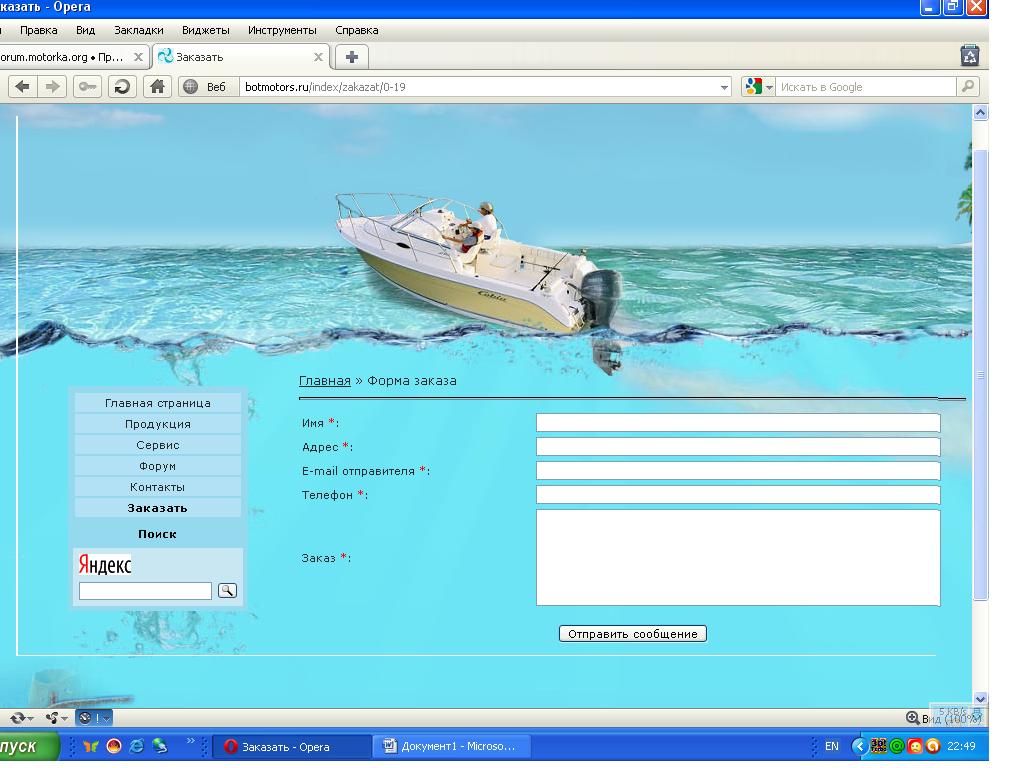The height and width of the screenshot is (768, 1024).
Task: Click the Yandex search magnifier button
Action: coord(227,591)
